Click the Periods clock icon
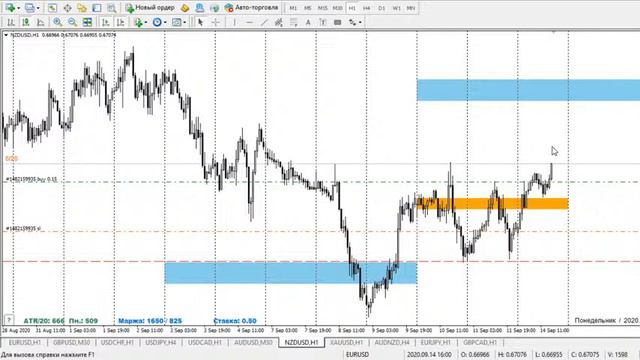 click(157, 22)
